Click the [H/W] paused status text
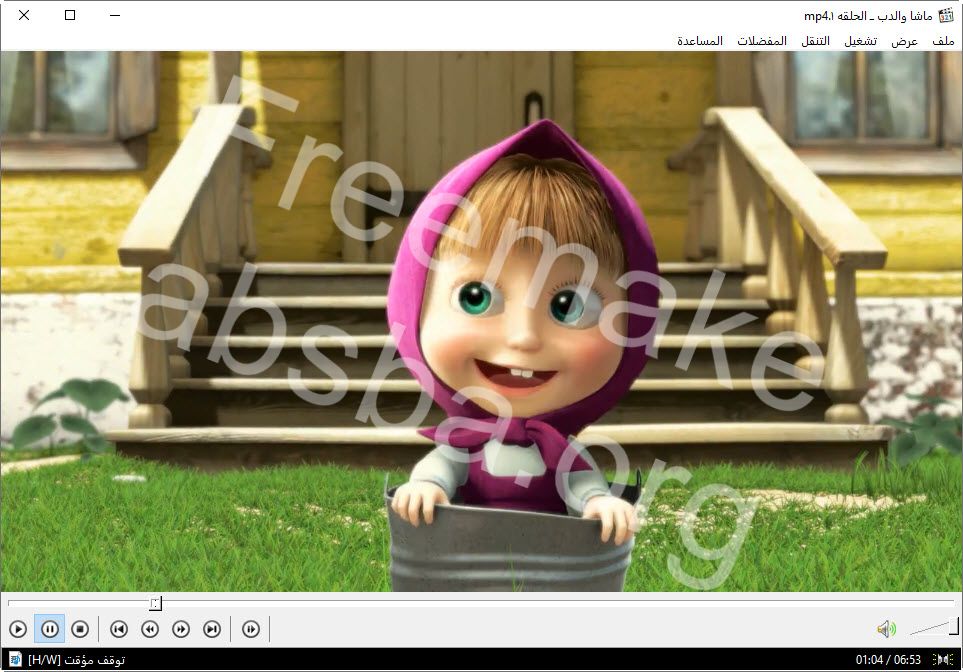 (x=76, y=660)
